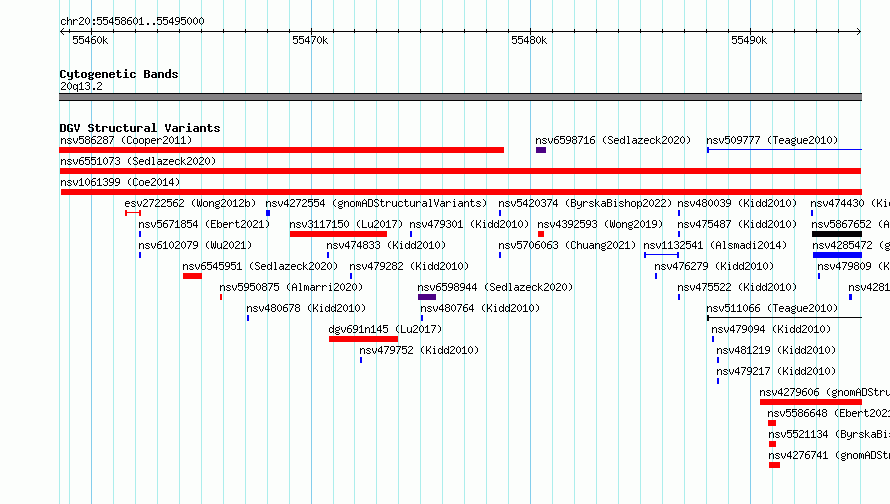Click nsv511066 (Teague2010) label

[x=772, y=308]
